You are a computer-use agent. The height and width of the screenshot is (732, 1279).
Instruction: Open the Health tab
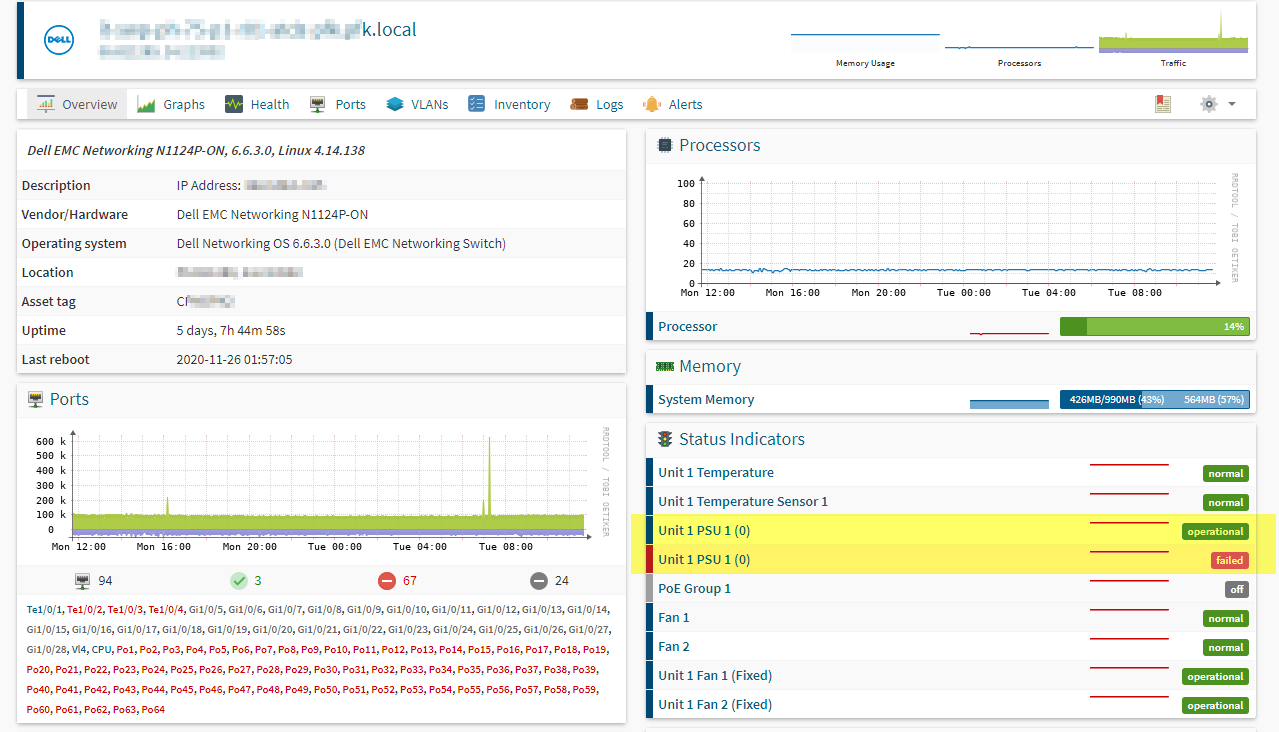pos(257,104)
